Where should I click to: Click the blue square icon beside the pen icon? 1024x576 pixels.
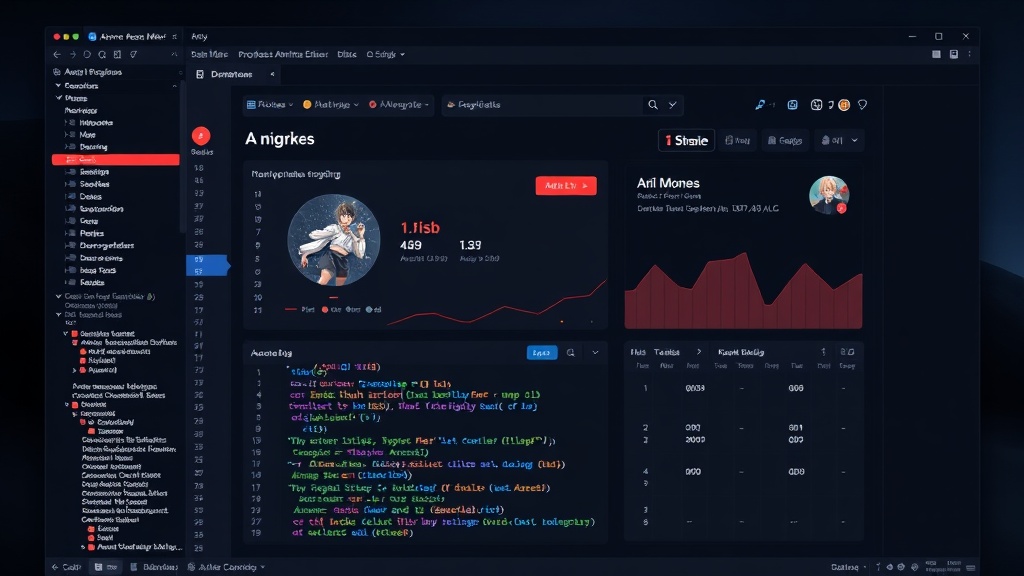pyautogui.click(x=792, y=104)
